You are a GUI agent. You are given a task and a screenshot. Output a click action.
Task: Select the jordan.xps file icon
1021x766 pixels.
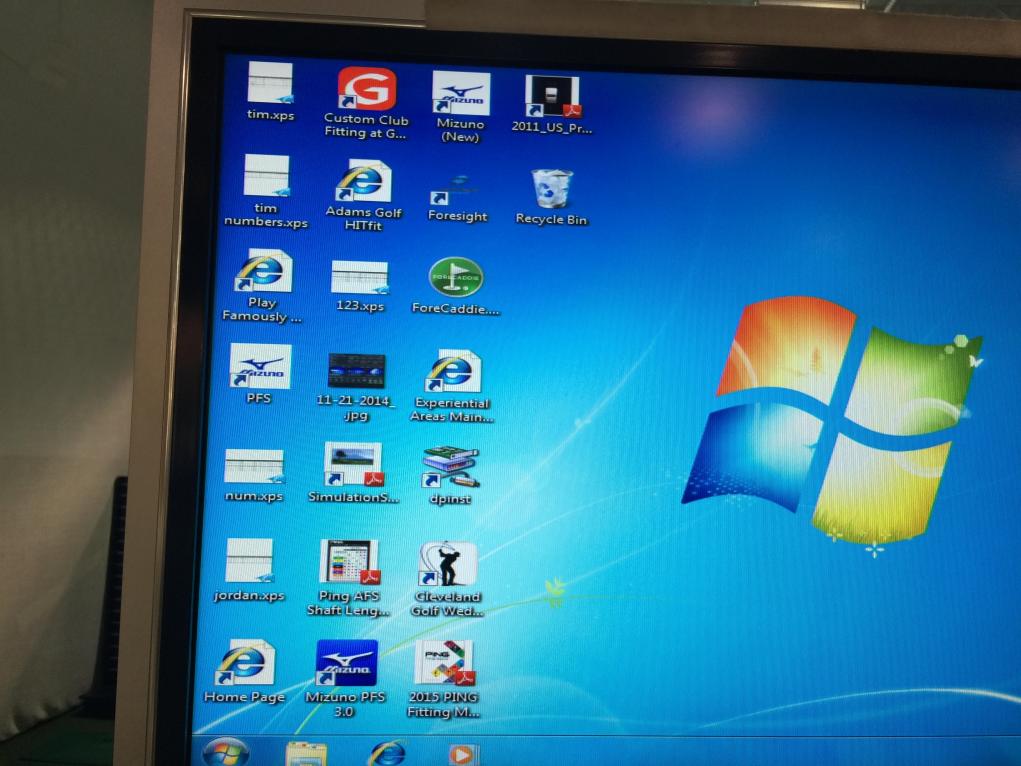pos(249,561)
